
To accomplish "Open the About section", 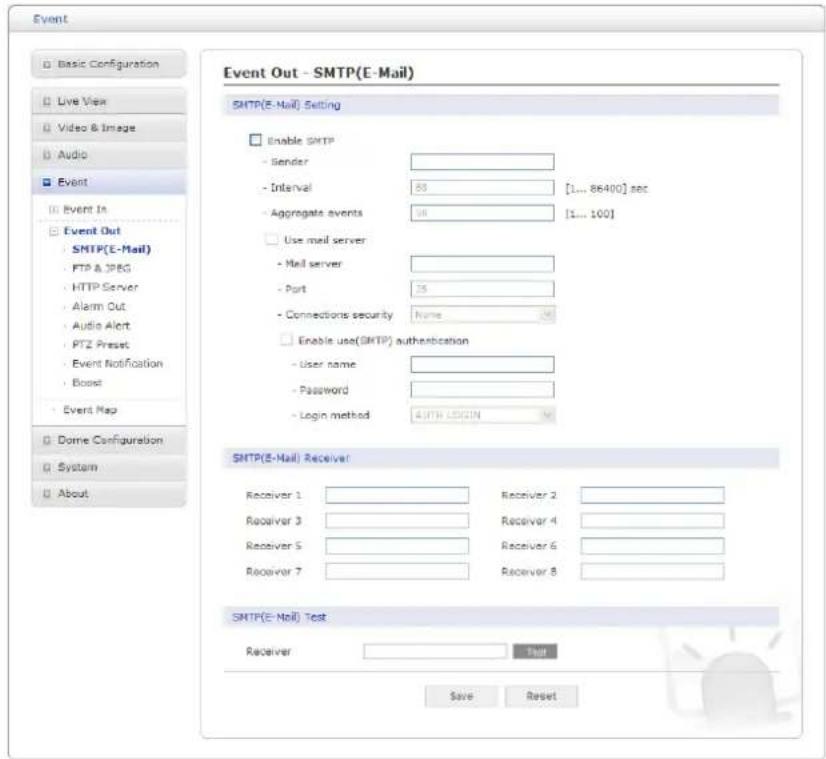I will 109,494.
